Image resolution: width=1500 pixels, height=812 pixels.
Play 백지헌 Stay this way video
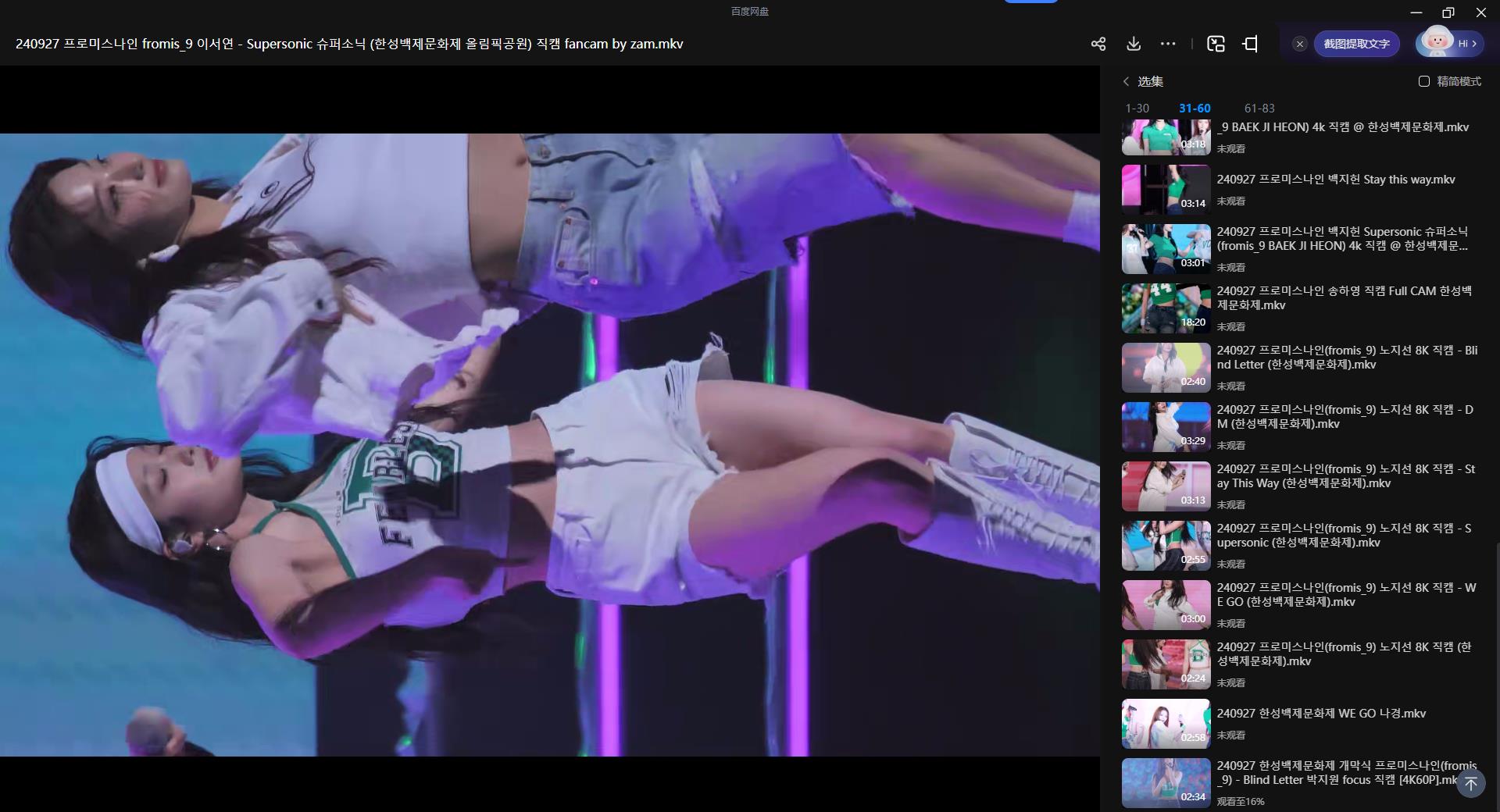(1335, 180)
